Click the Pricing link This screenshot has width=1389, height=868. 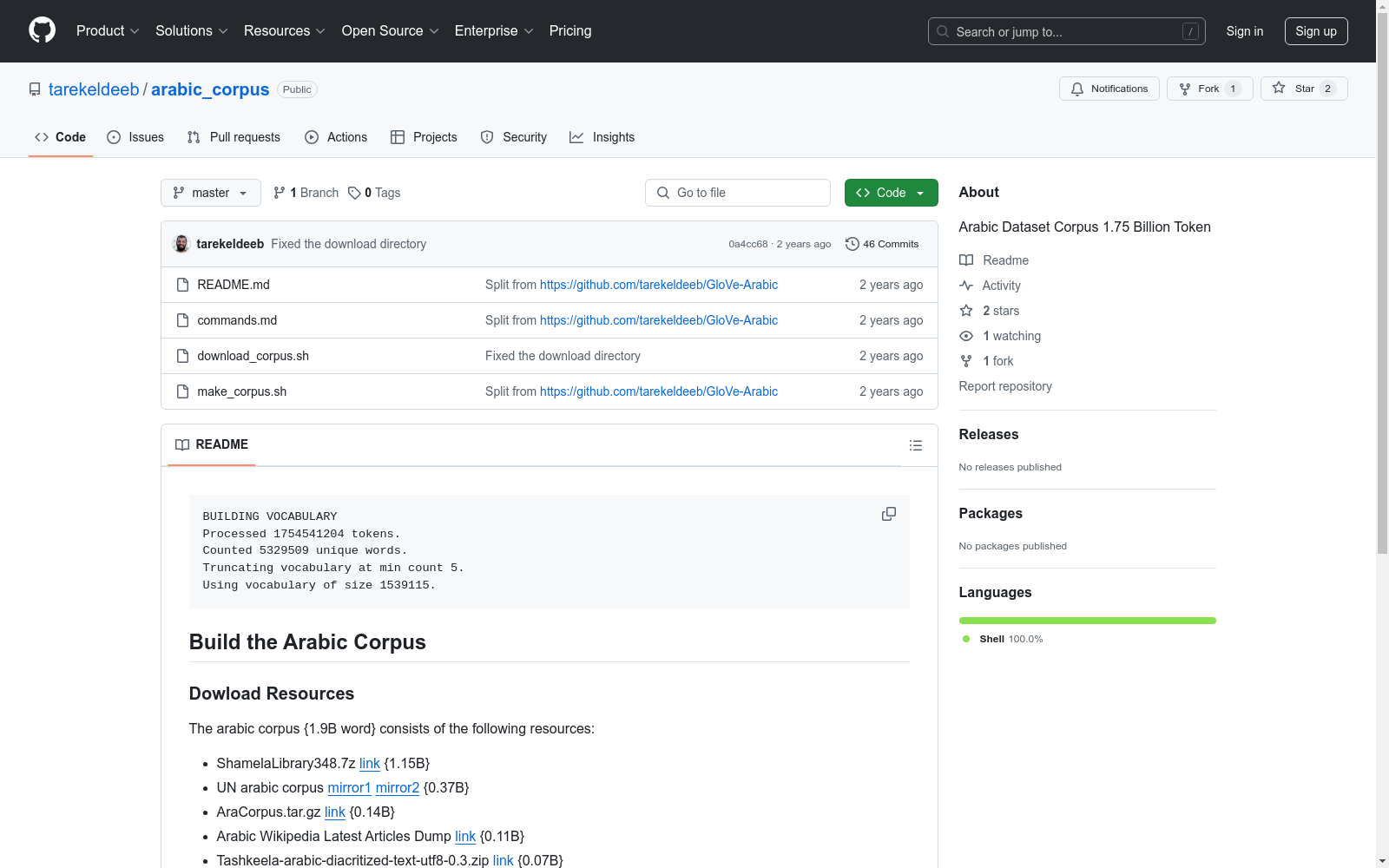tap(570, 30)
